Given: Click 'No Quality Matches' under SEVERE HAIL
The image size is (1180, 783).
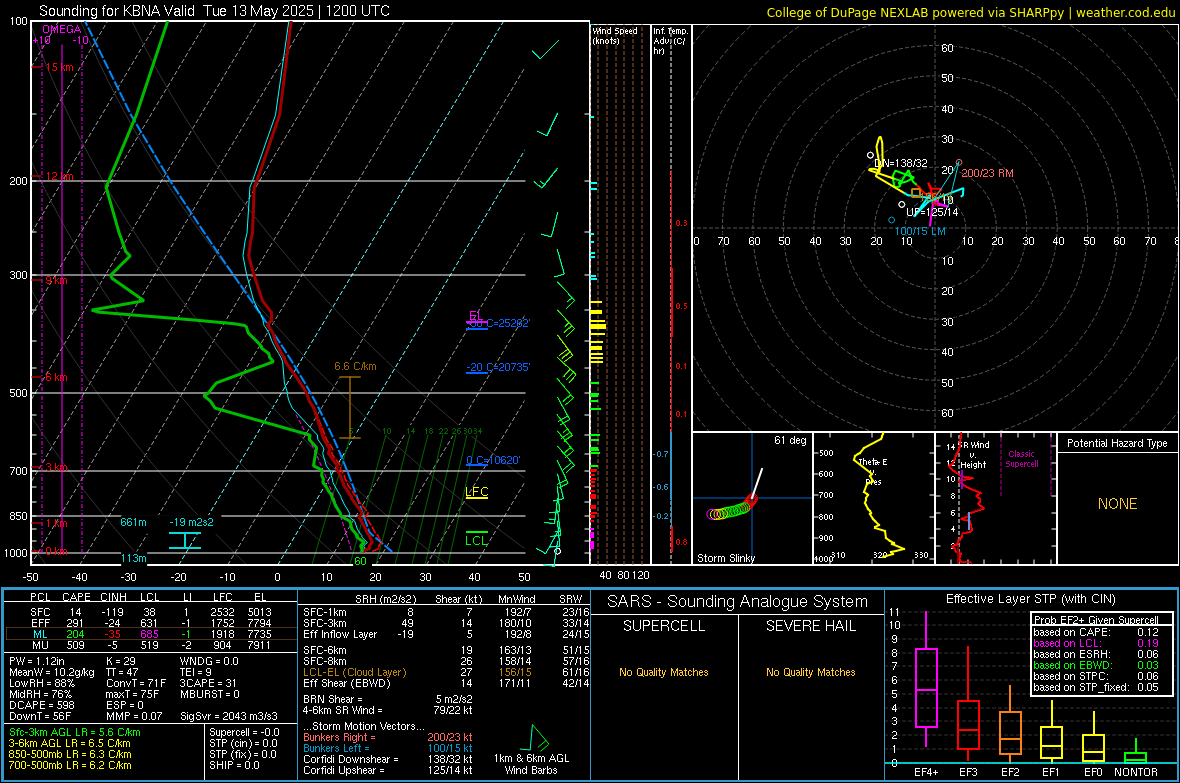Looking at the screenshot, I should 810,672.
